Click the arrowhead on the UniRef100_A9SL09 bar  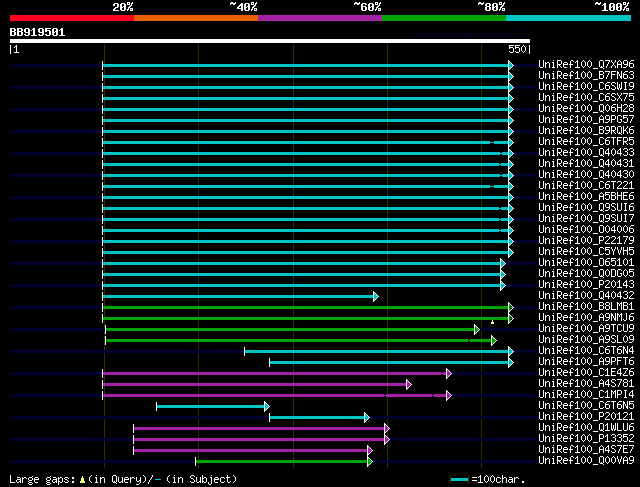494,340
